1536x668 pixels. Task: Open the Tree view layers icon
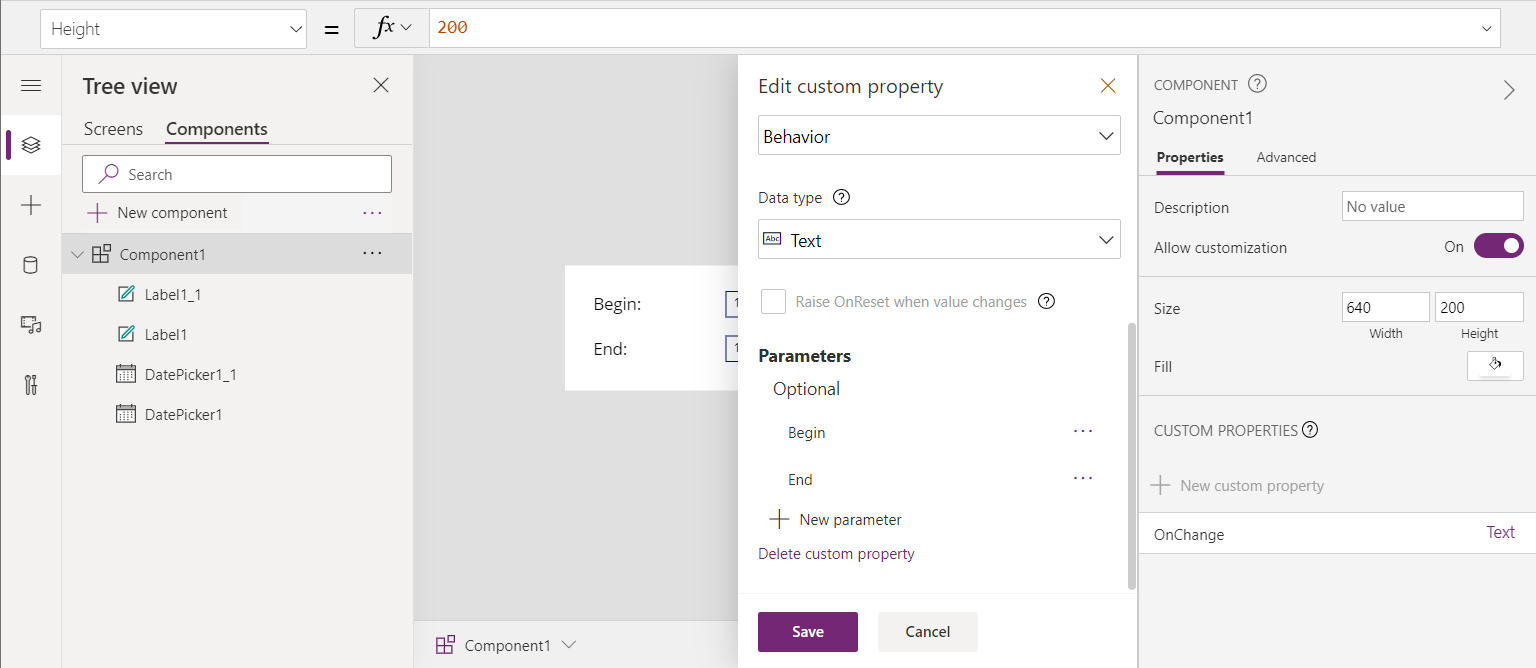(x=31, y=145)
